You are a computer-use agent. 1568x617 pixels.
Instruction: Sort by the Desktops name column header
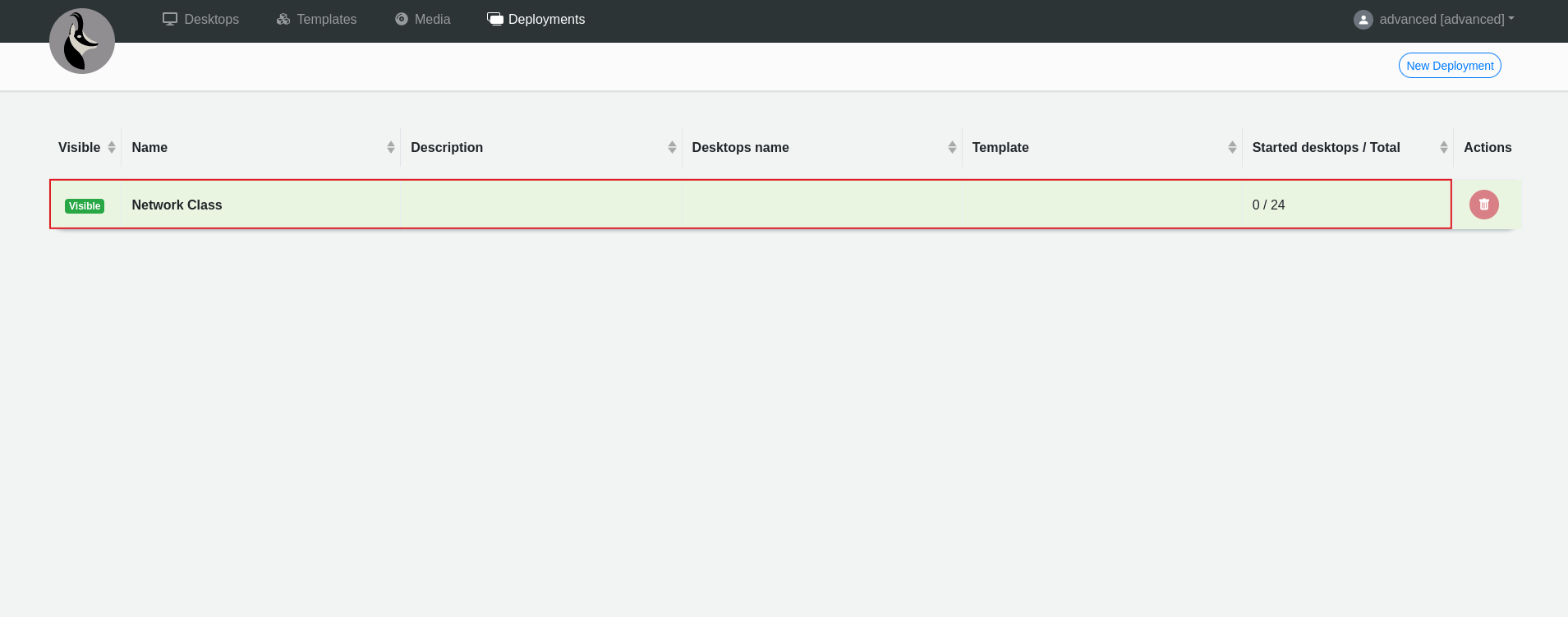coord(739,148)
